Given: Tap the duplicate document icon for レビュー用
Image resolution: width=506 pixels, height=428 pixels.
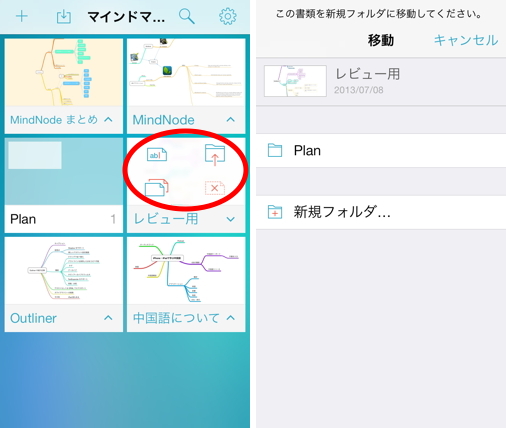Looking at the screenshot, I should point(156,188).
